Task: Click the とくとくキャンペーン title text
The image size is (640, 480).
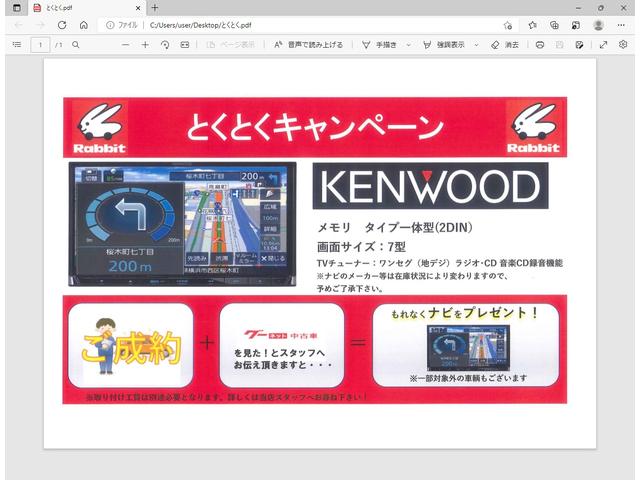Action: click(315, 127)
